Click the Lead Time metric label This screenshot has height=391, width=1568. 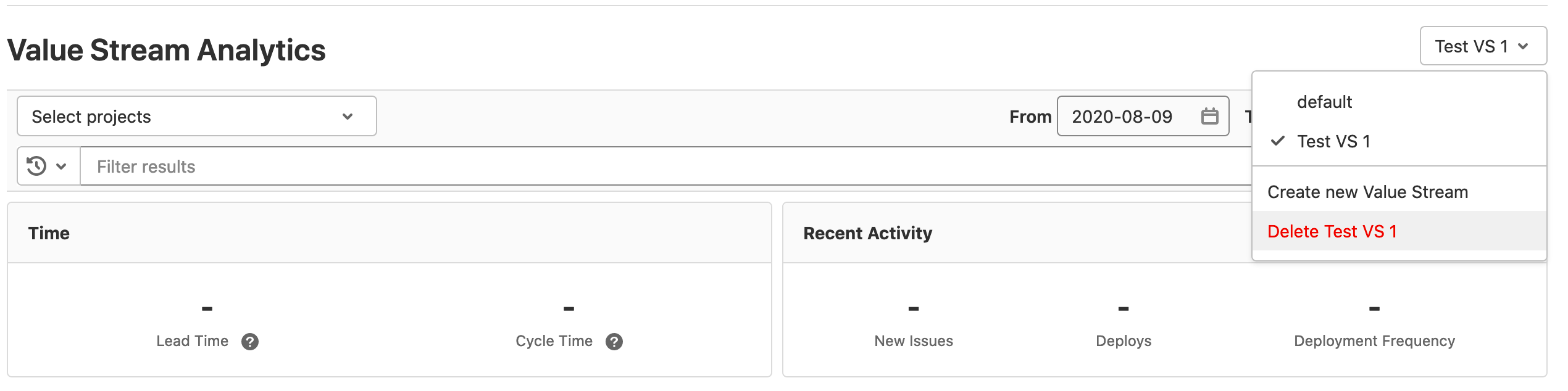[192, 341]
